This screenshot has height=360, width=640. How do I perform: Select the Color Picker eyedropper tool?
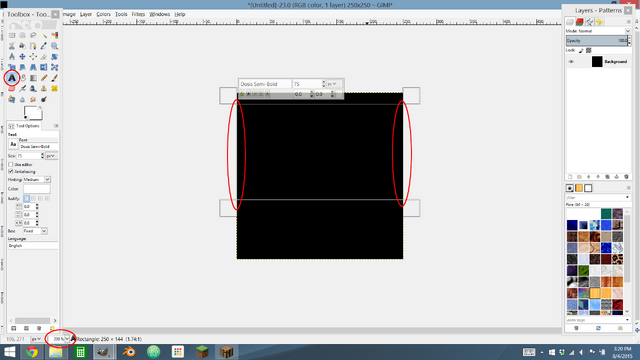(x=44, y=46)
